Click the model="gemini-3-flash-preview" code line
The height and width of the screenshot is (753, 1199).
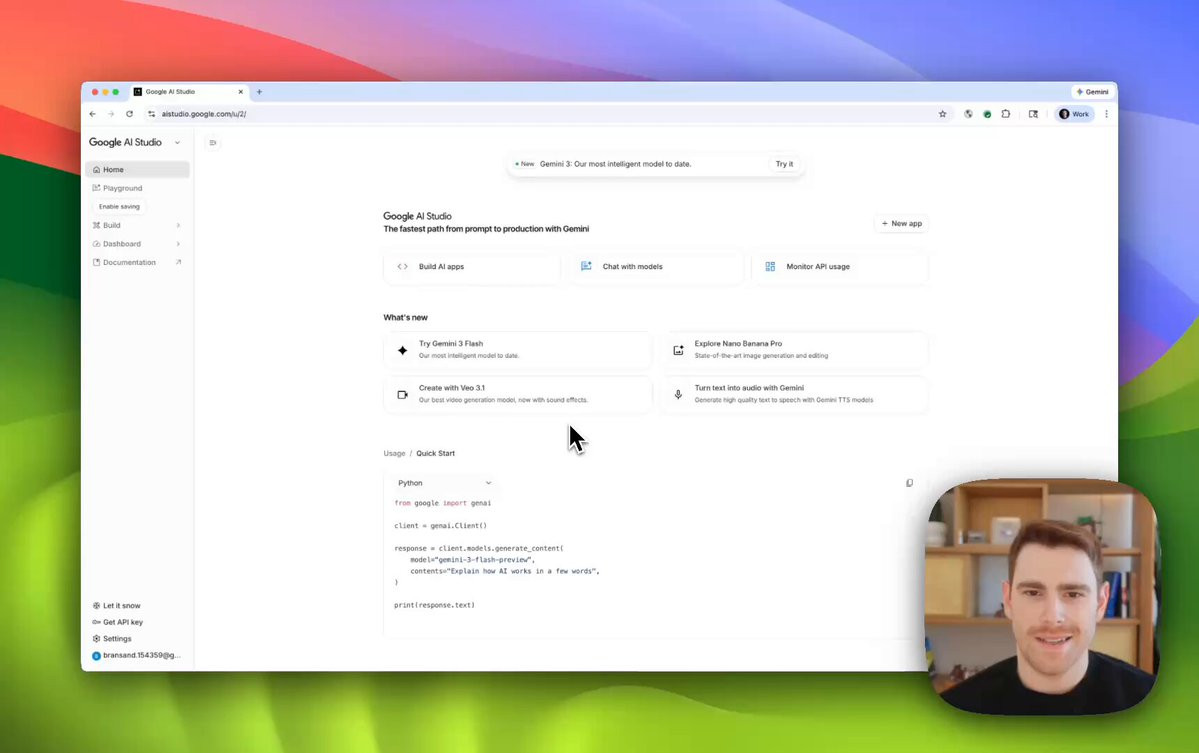pyautogui.click(x=473, y=560)
